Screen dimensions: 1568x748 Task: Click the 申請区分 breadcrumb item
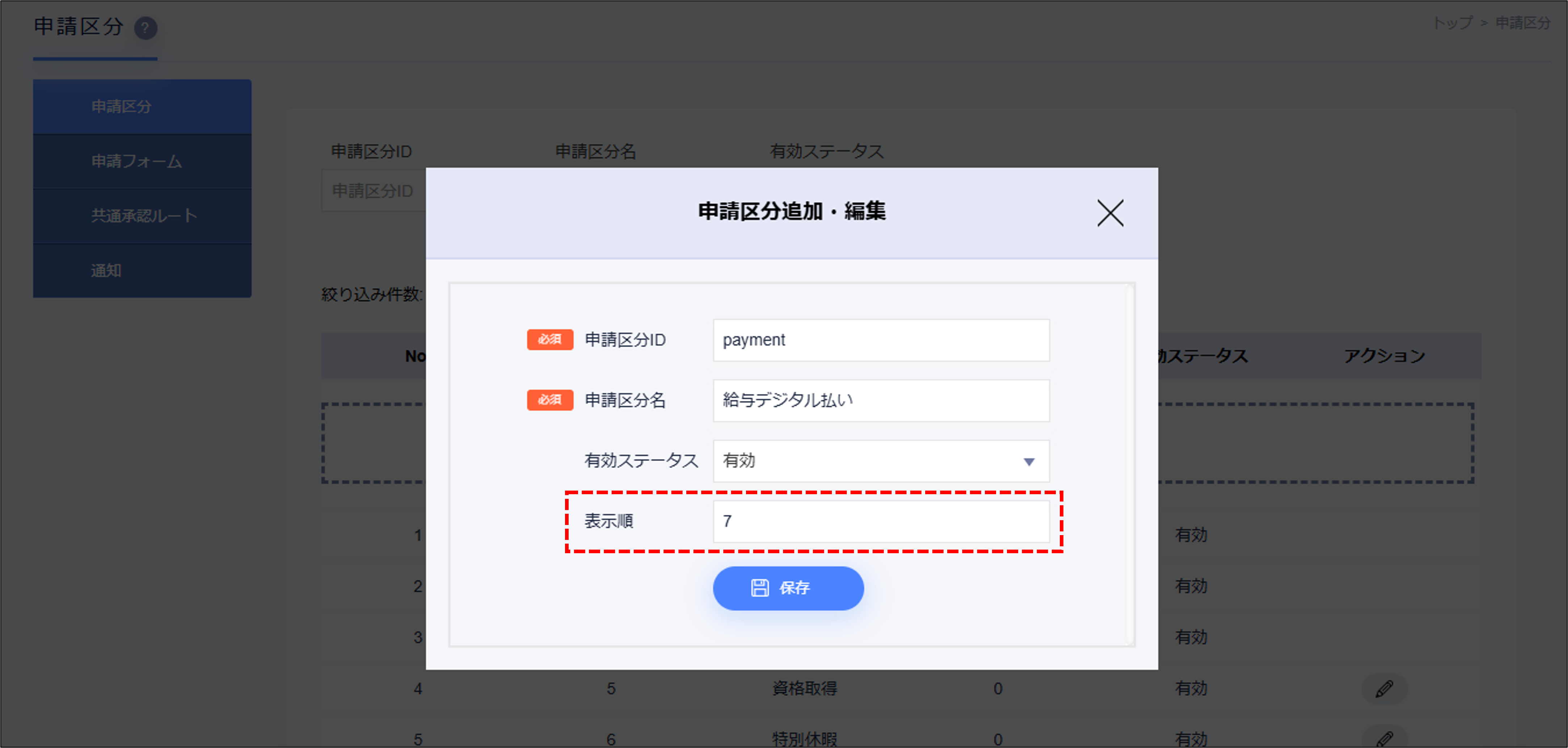[x=1523, y=22]
